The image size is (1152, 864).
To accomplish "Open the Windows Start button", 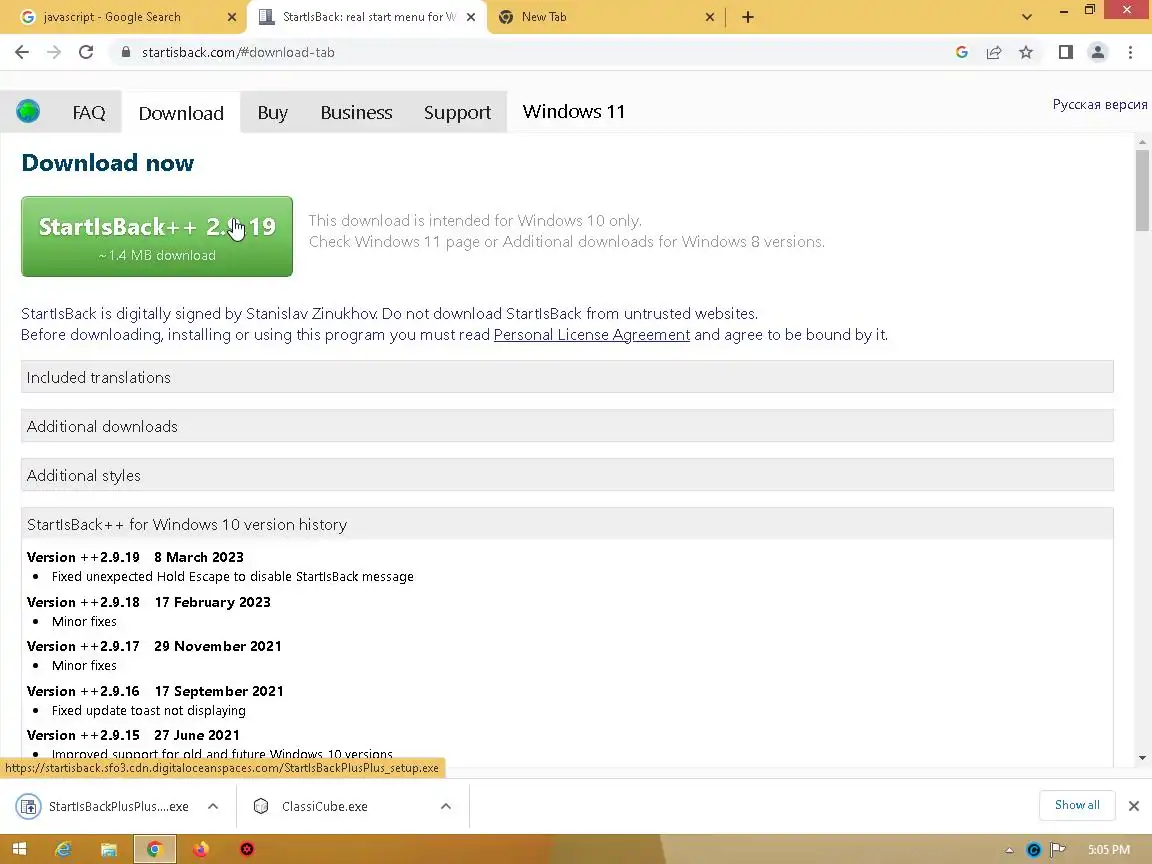I will (20, 849).
